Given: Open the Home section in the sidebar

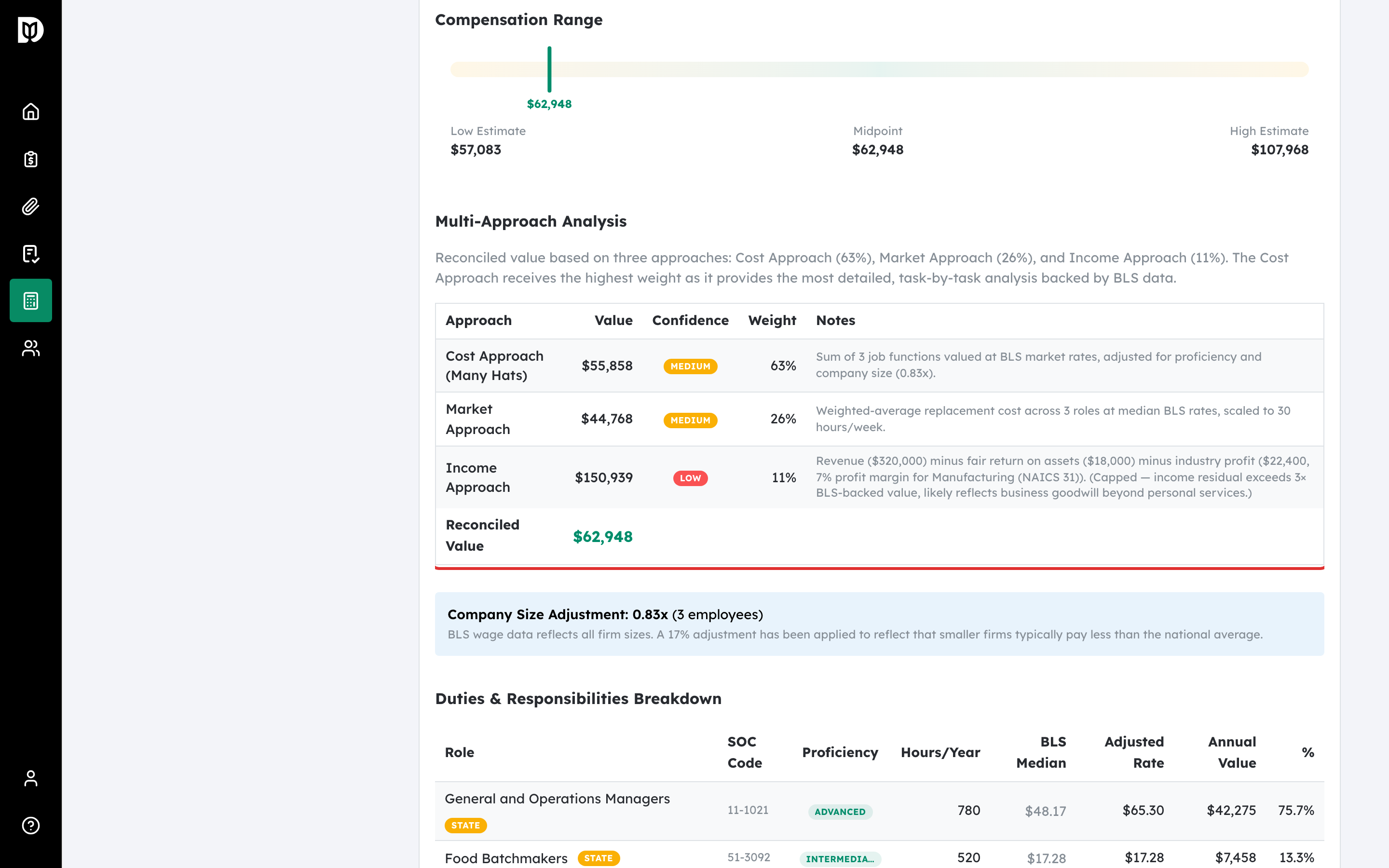Looking at the screenshot, I should 30,112.
